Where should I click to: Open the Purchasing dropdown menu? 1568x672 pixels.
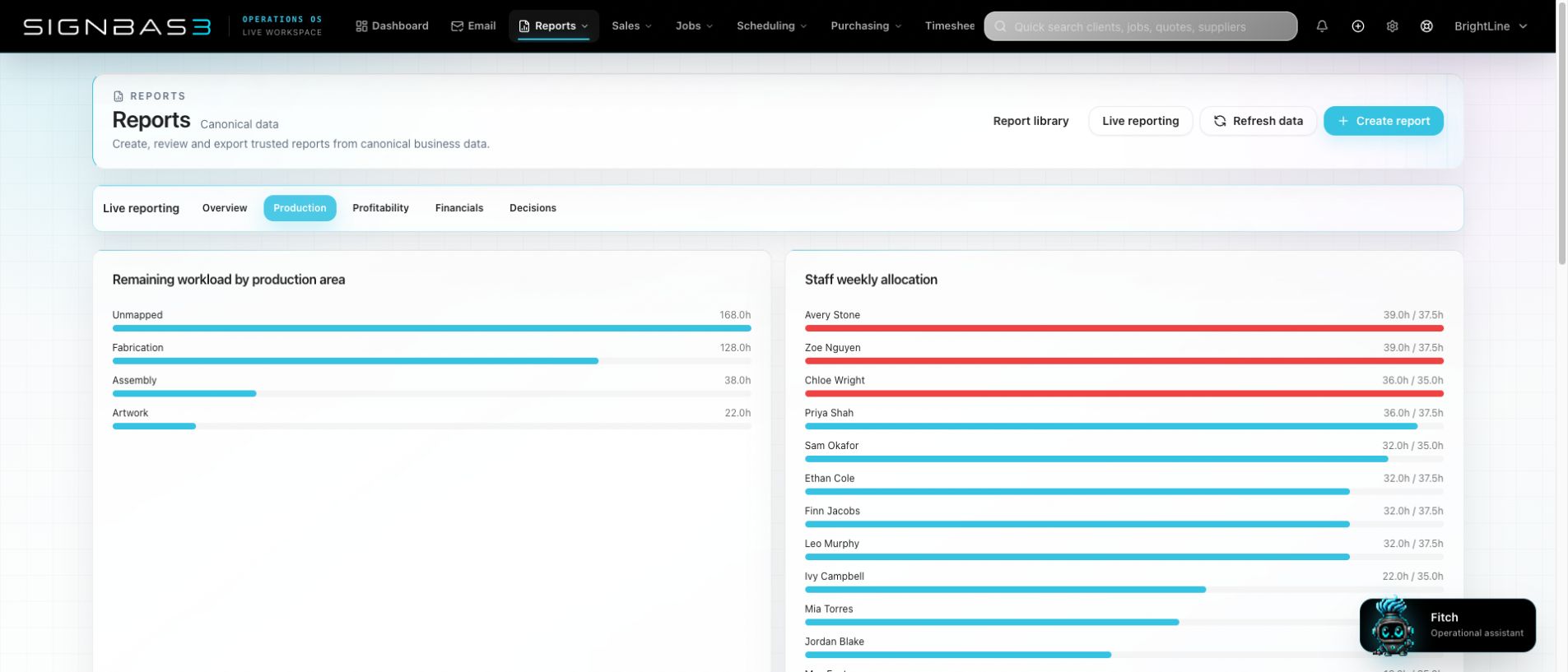coord(866,26)
